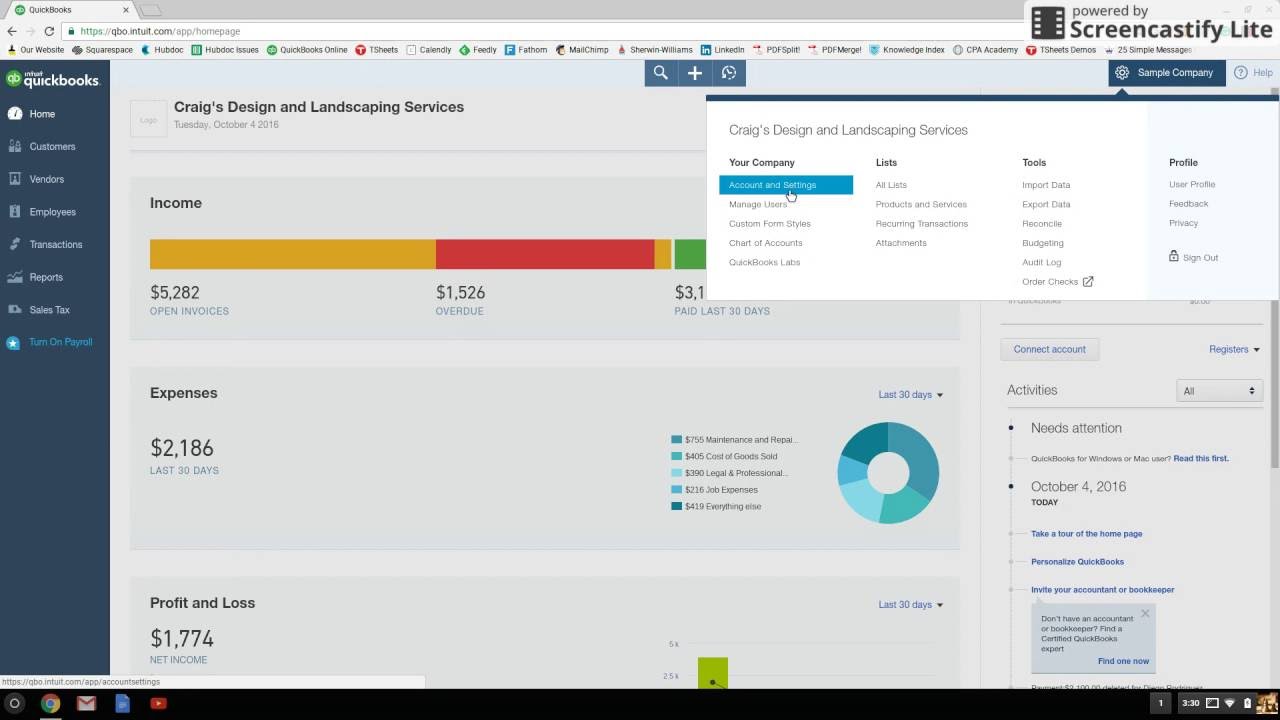Click Order Checks external link

(1058, 282)
